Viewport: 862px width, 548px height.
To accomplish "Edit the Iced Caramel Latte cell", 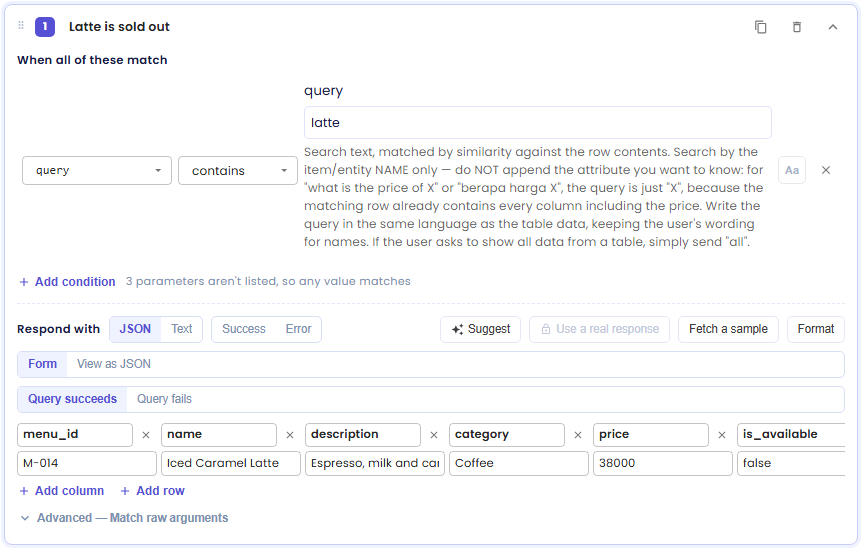I will pyautogui.click(x=231, y=463).
